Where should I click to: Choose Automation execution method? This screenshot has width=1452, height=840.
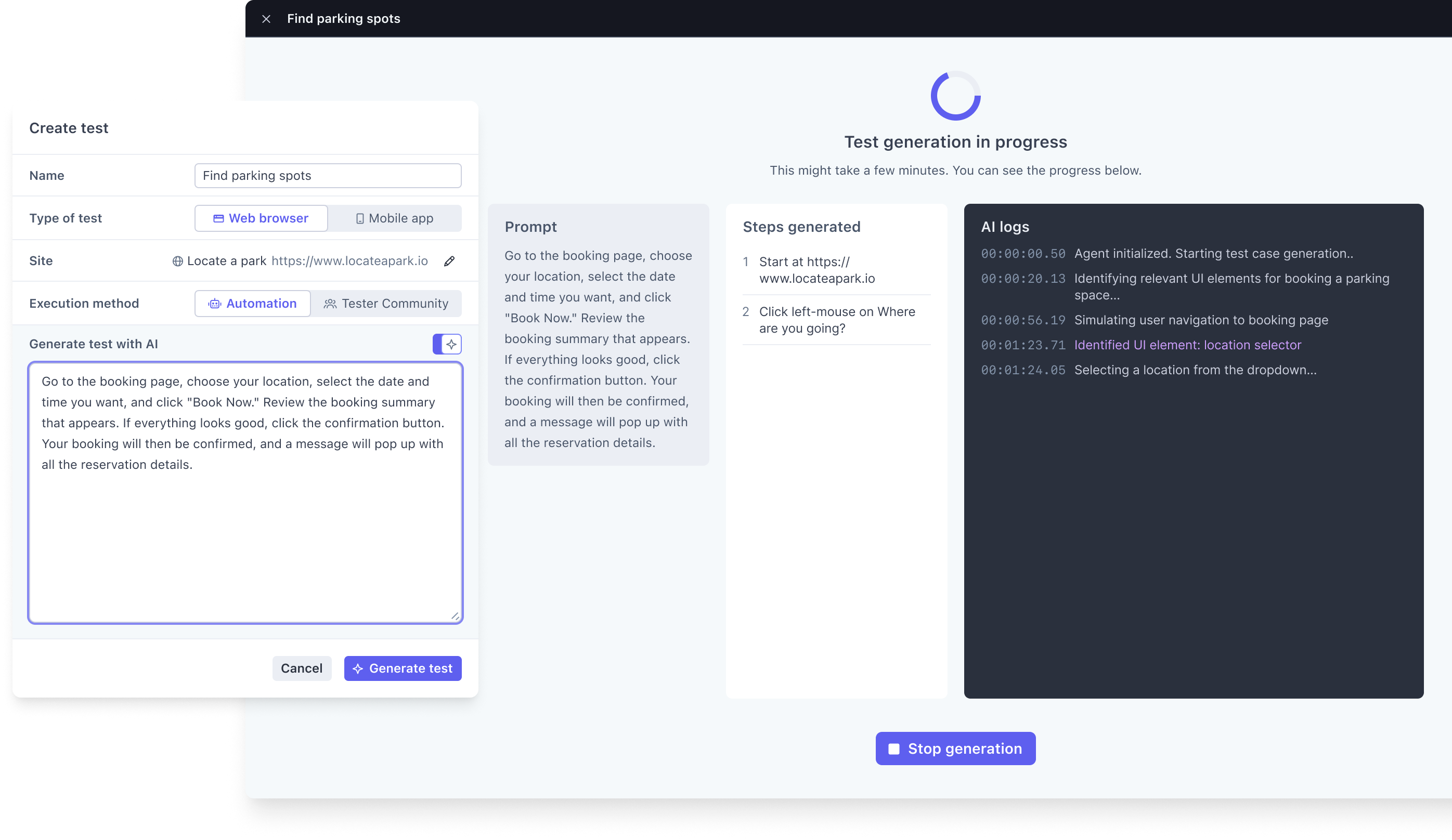click(252, 304)
